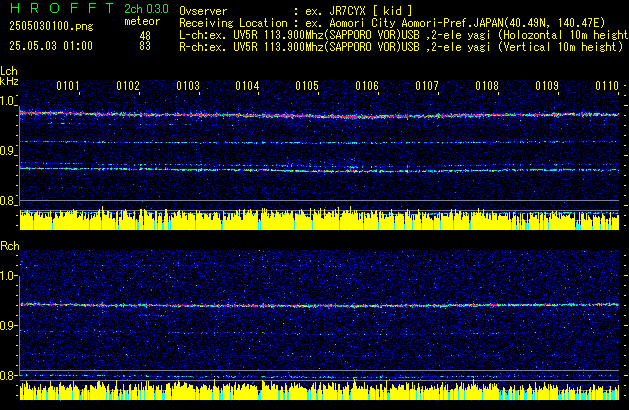
Task: Click the 2ch 0.3.0 version label
Action: tap(146, 9)
